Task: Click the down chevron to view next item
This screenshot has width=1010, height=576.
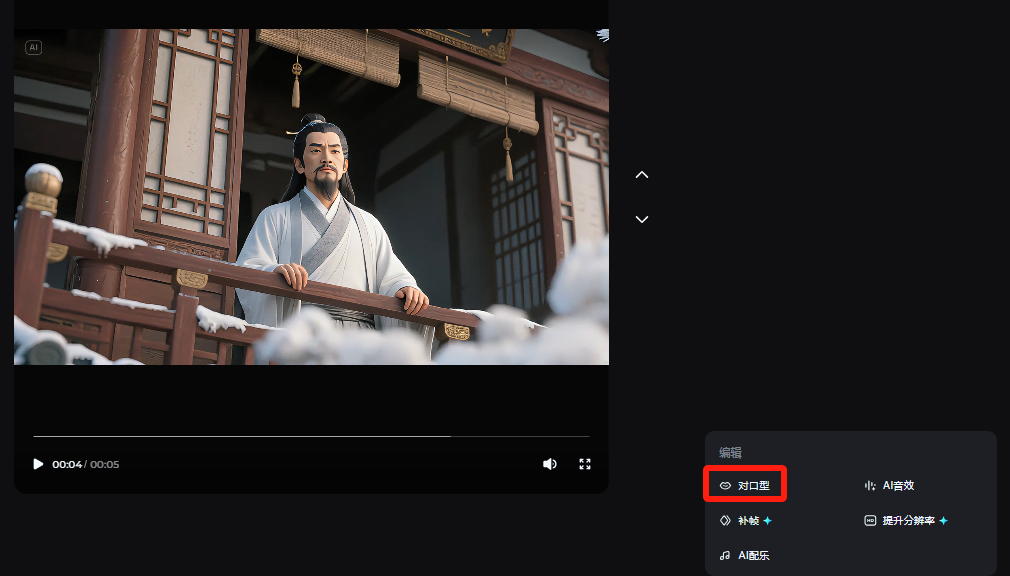Action: point(641,218)
